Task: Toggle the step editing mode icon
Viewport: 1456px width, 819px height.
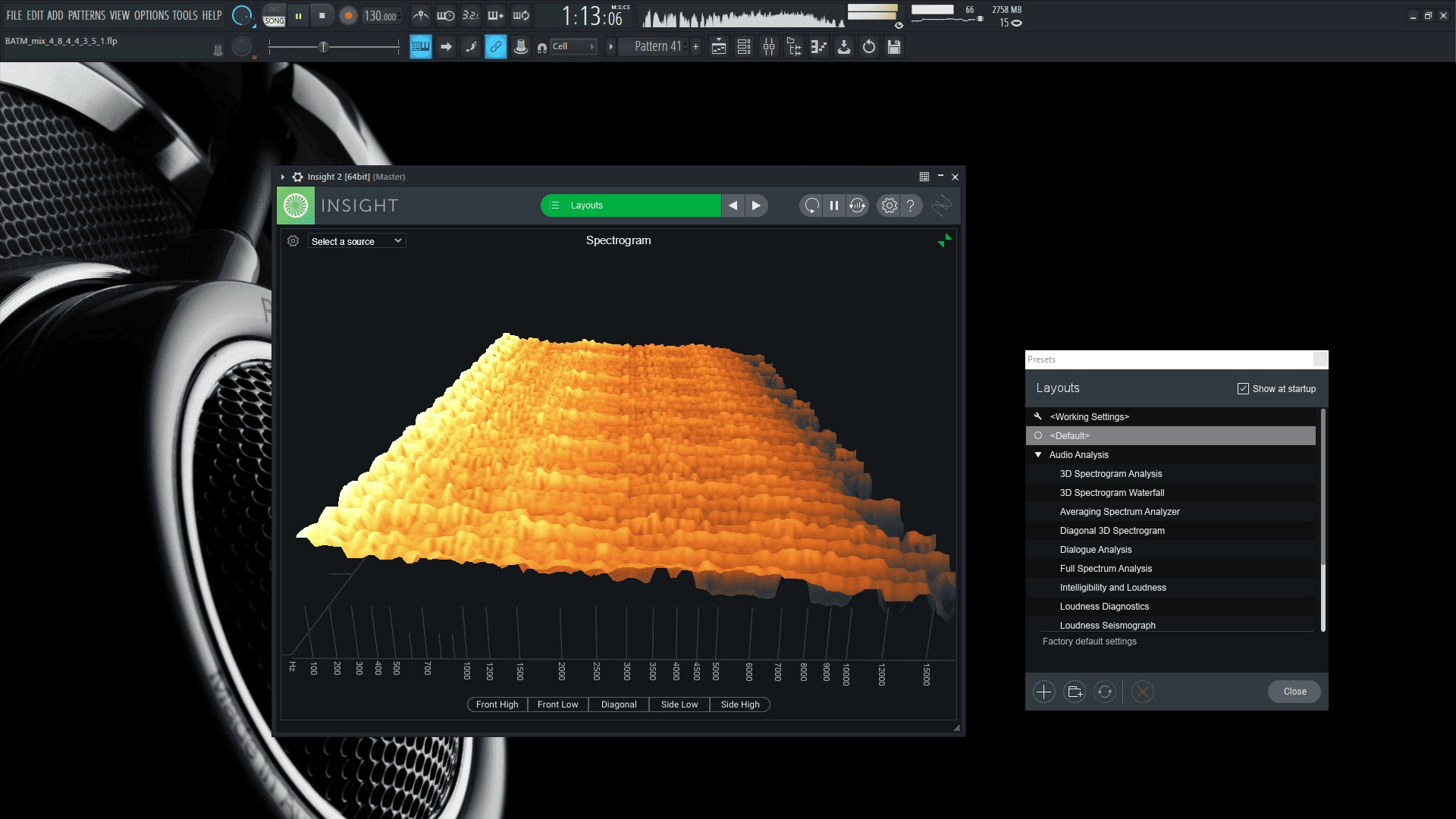Action: pyautogui.click(x=471, y=47)
